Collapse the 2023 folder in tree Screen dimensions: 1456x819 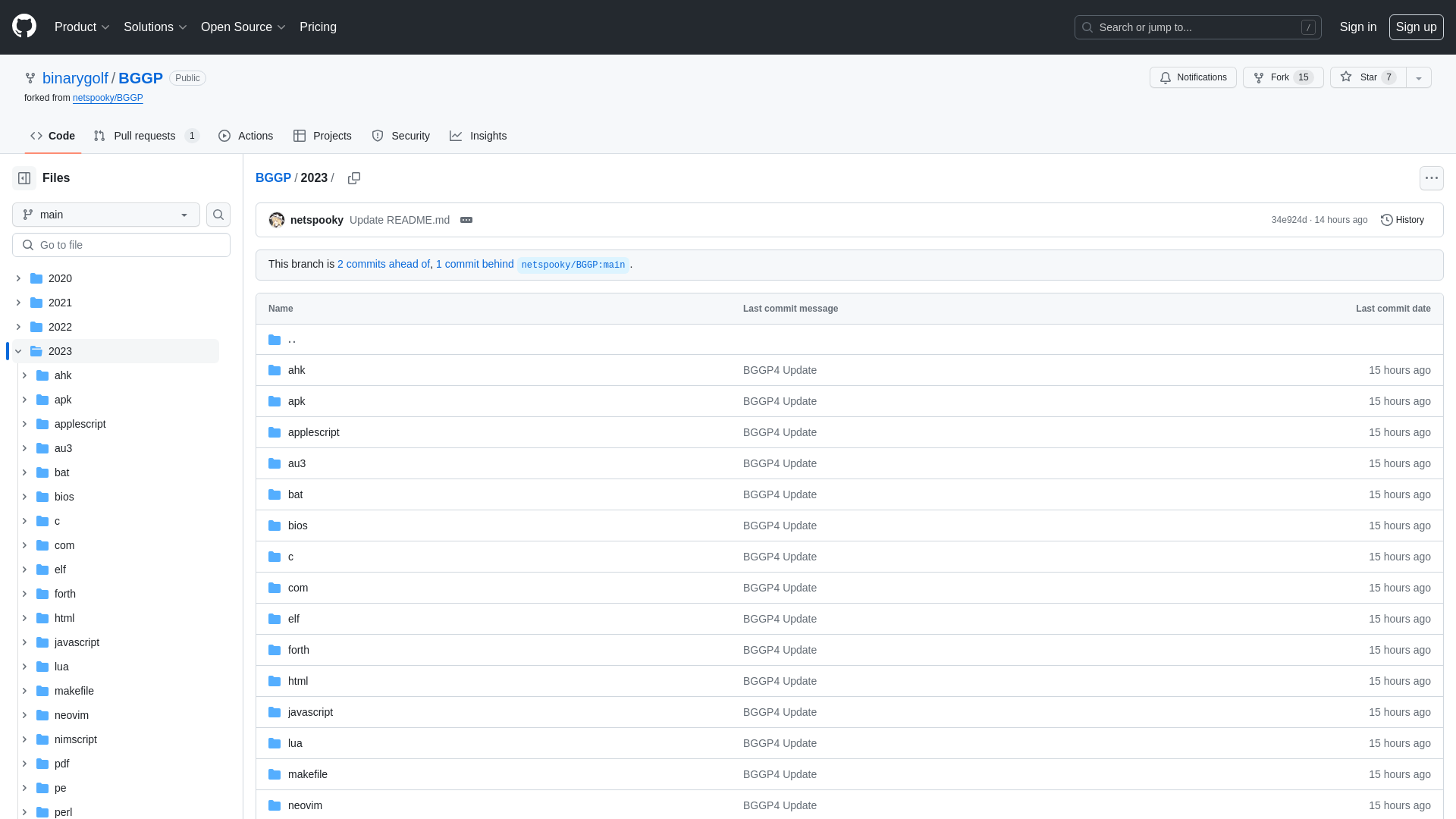click(18, 351)
